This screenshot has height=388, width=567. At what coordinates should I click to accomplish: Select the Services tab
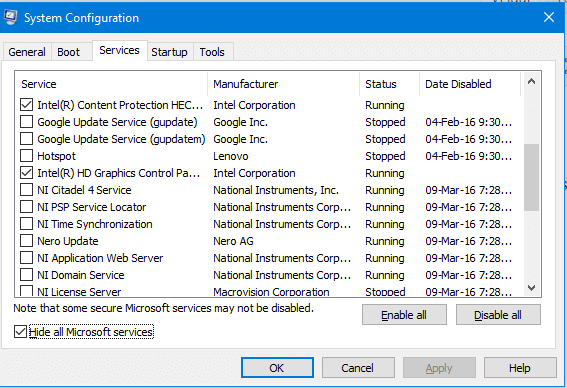click(x=119, y=50)
